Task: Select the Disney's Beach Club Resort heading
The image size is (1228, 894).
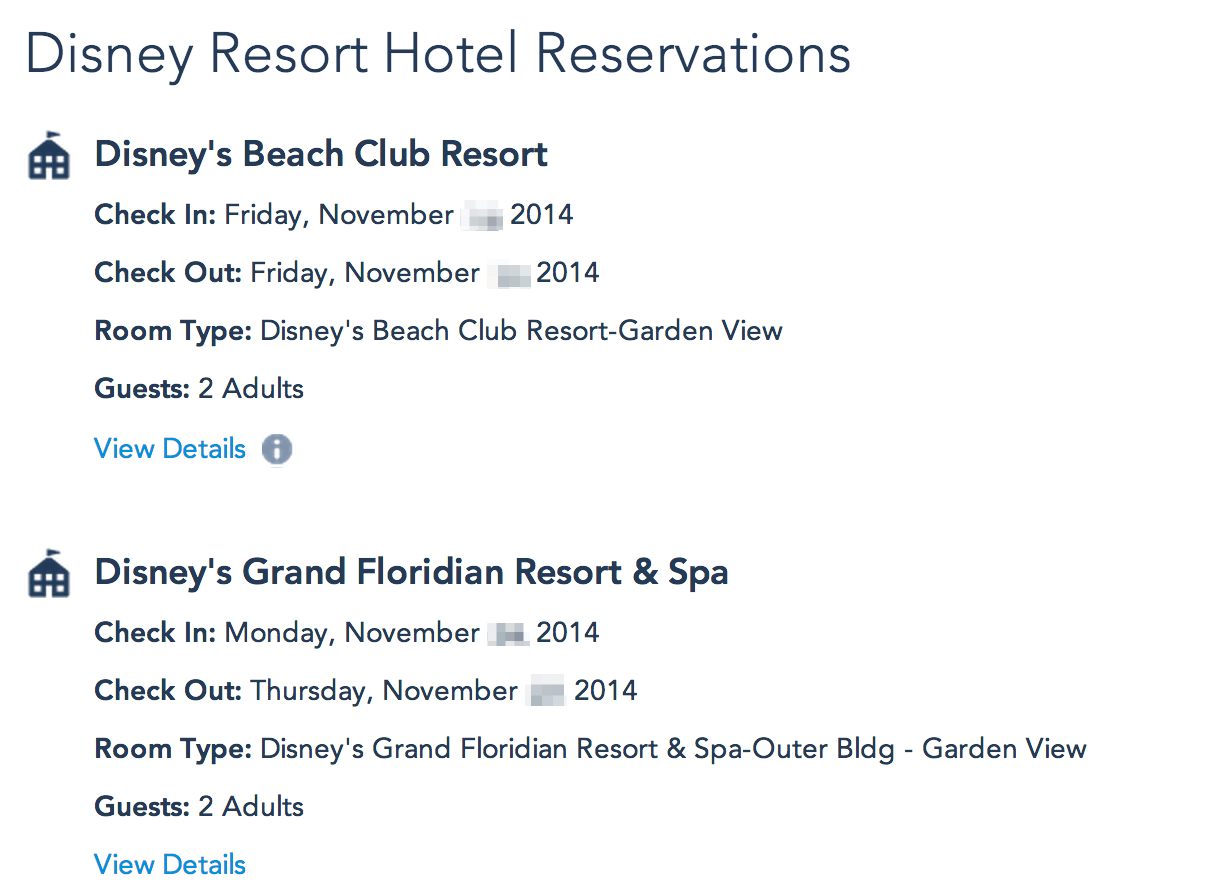Action: (321, 155)
